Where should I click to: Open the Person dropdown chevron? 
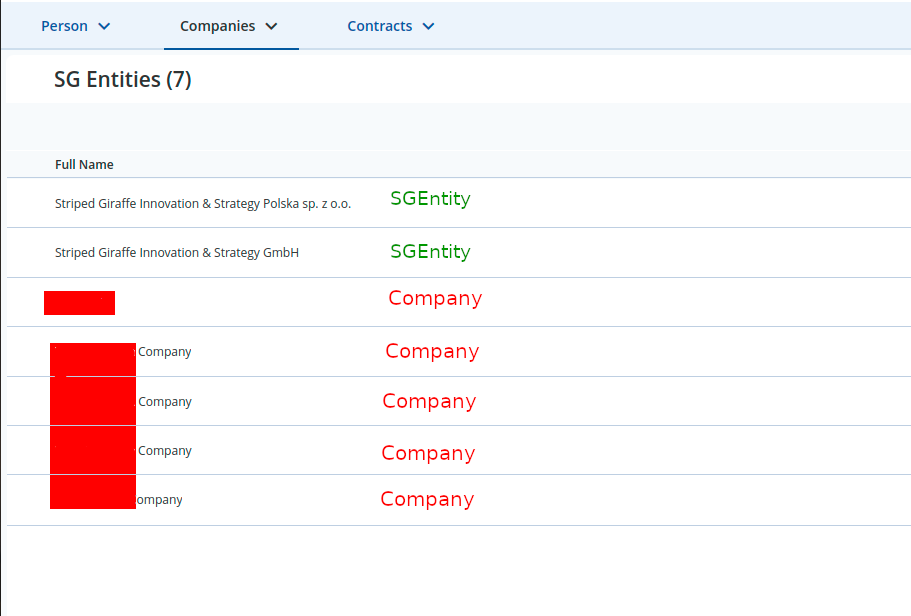click(x=104, y=26)
